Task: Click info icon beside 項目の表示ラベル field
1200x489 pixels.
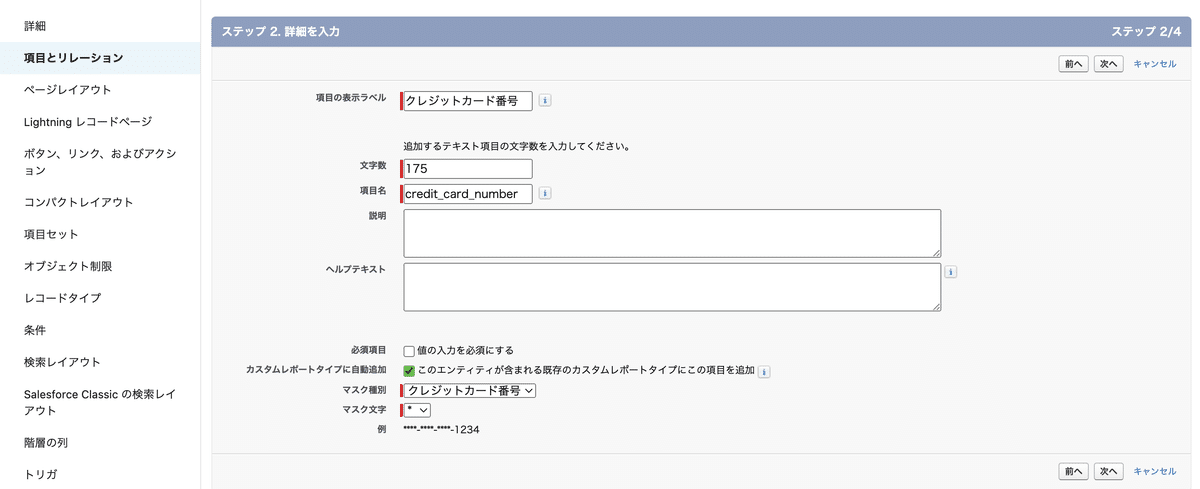Action: tap(545, 101)
